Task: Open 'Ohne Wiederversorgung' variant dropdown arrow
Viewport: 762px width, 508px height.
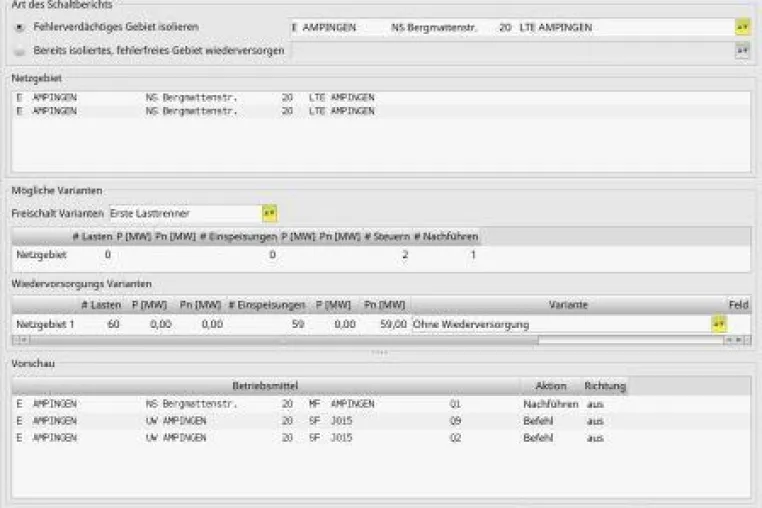Action: 719,324
